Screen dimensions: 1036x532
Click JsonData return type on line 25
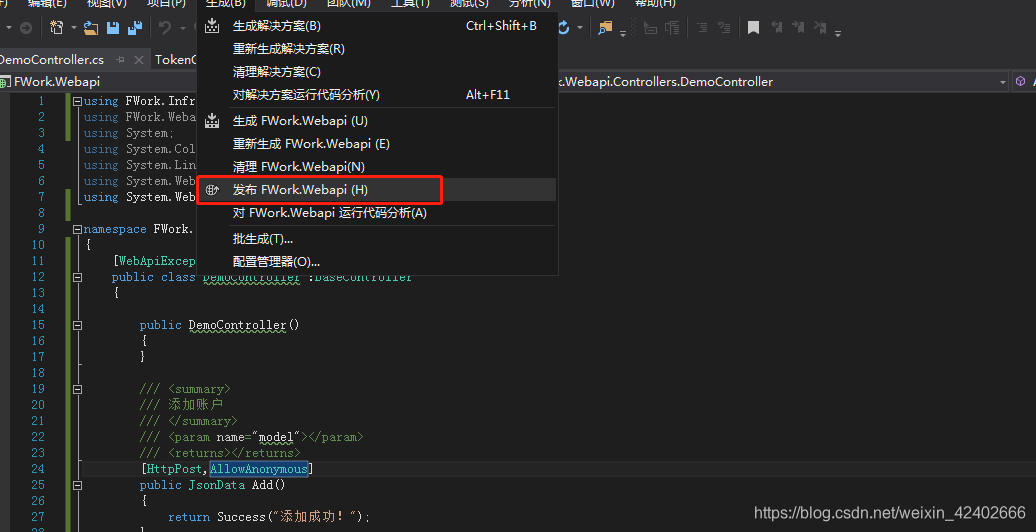tap(217, 485)
